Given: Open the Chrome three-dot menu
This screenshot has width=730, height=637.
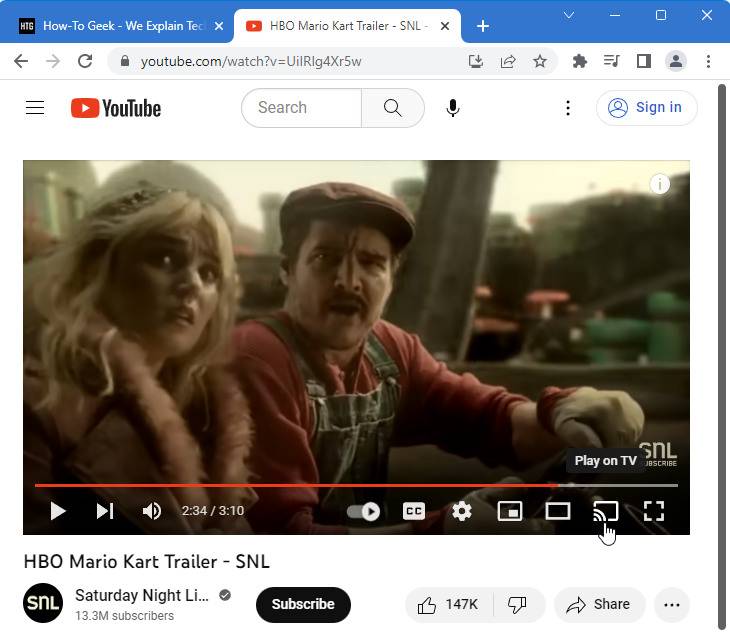Looking at the screenshot, I should tap(708, 61).
